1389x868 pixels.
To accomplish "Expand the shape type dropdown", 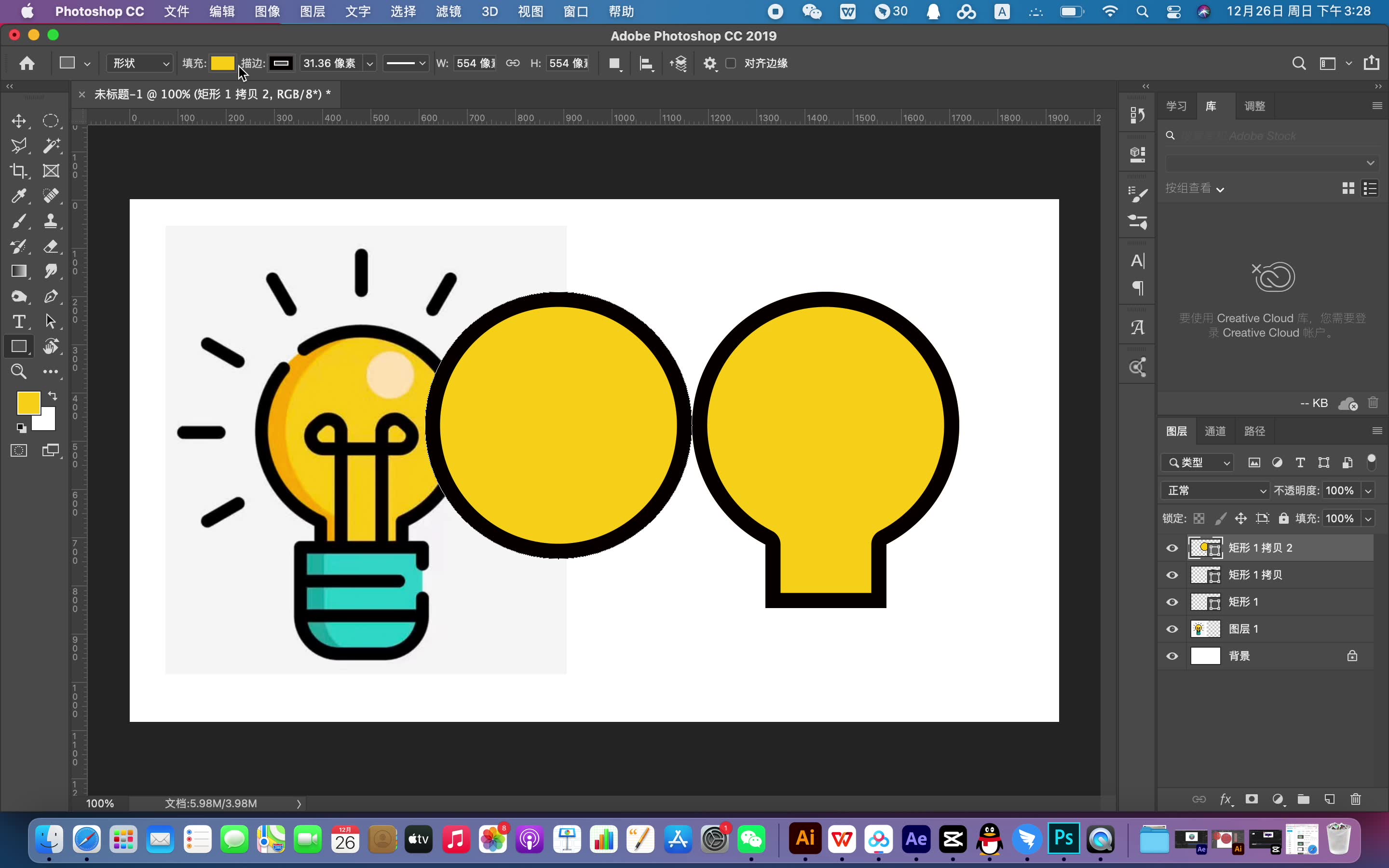I will coord(163,63).
